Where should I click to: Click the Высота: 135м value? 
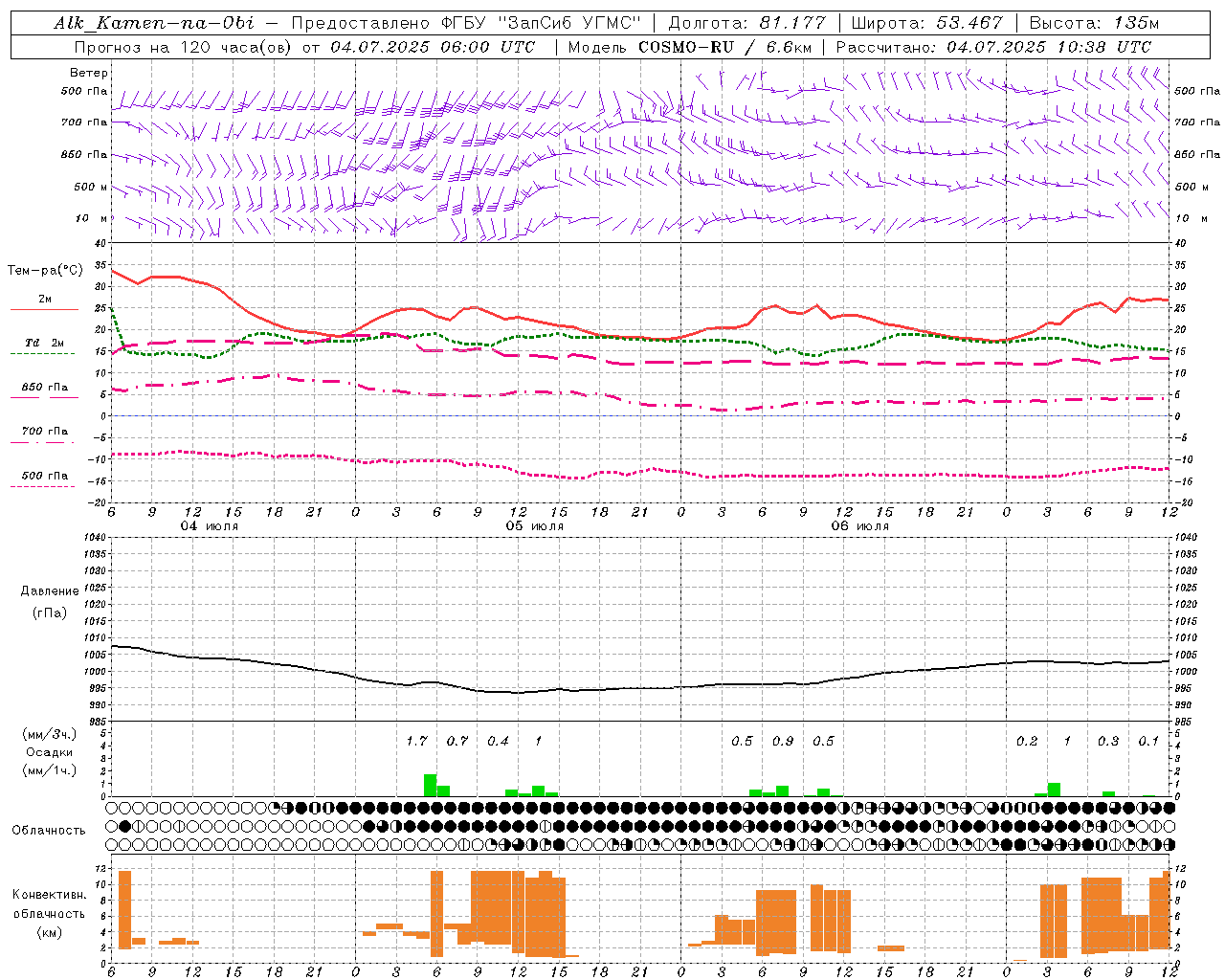tap(1095, 23)
